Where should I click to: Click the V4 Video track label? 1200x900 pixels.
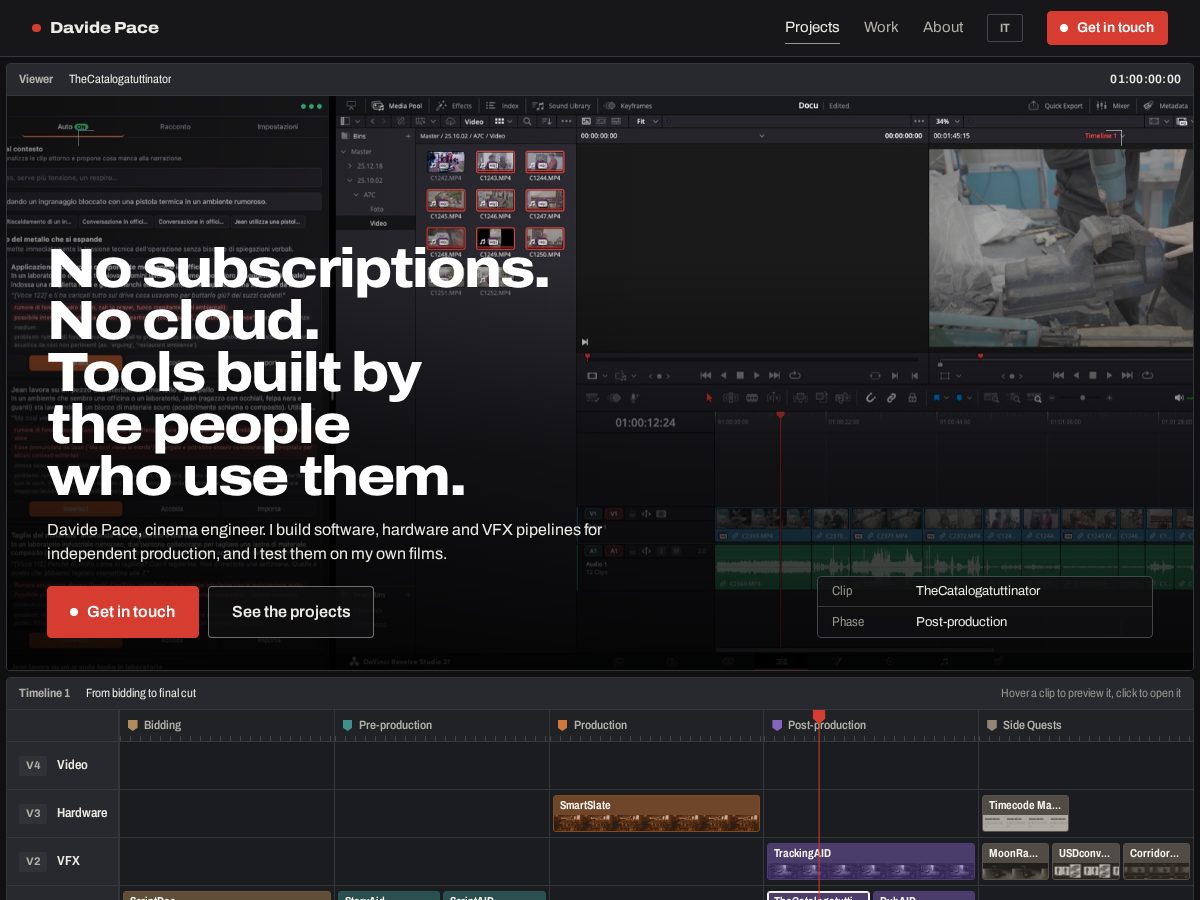point(63,765)
